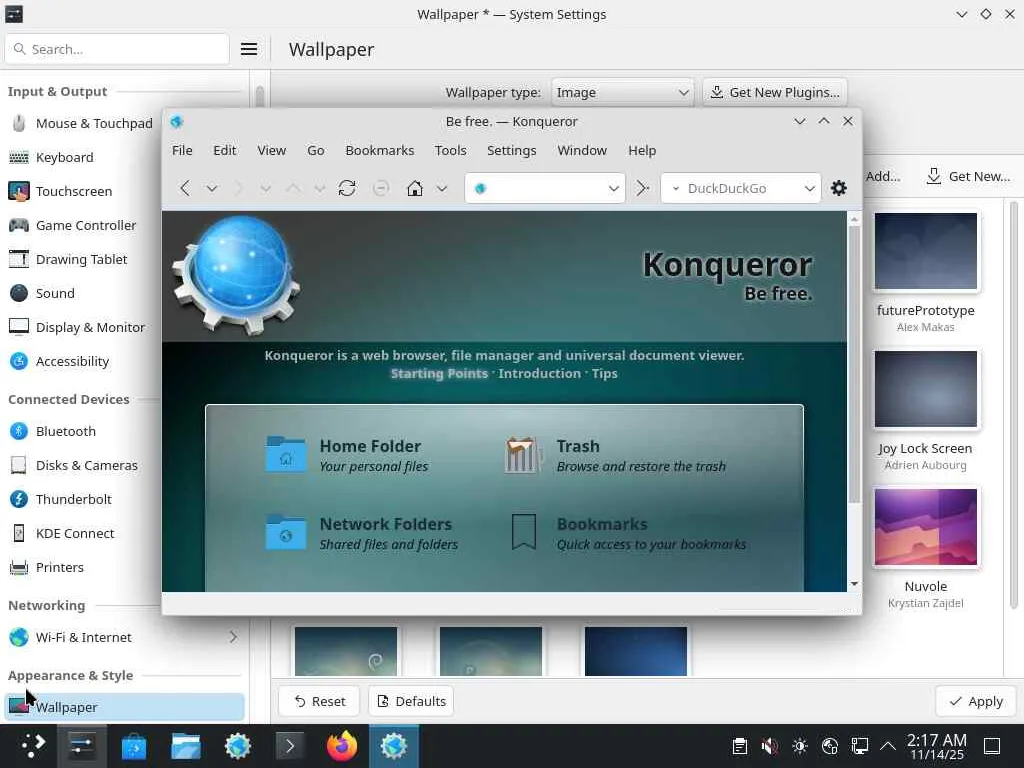1024x768 pixels.
Task: Open Konqueror Settings menu
Action: [x=511, y=151]
